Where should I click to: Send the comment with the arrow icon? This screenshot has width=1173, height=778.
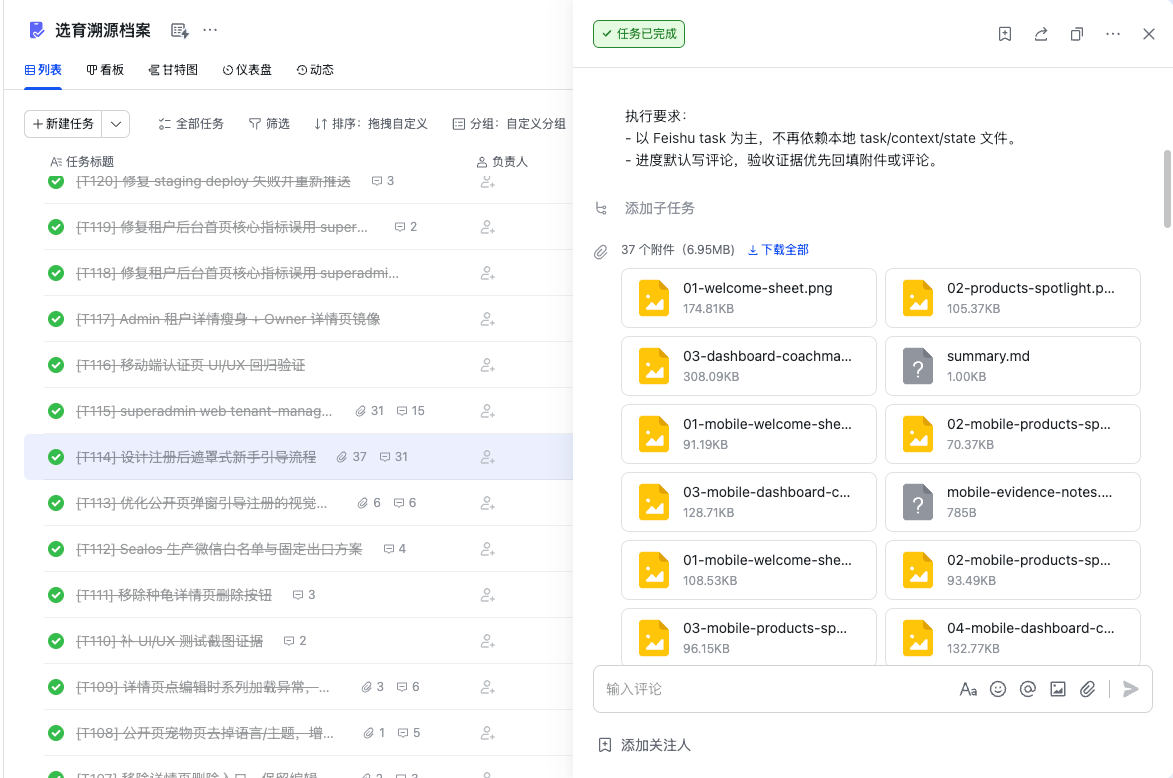[1131, 689]
